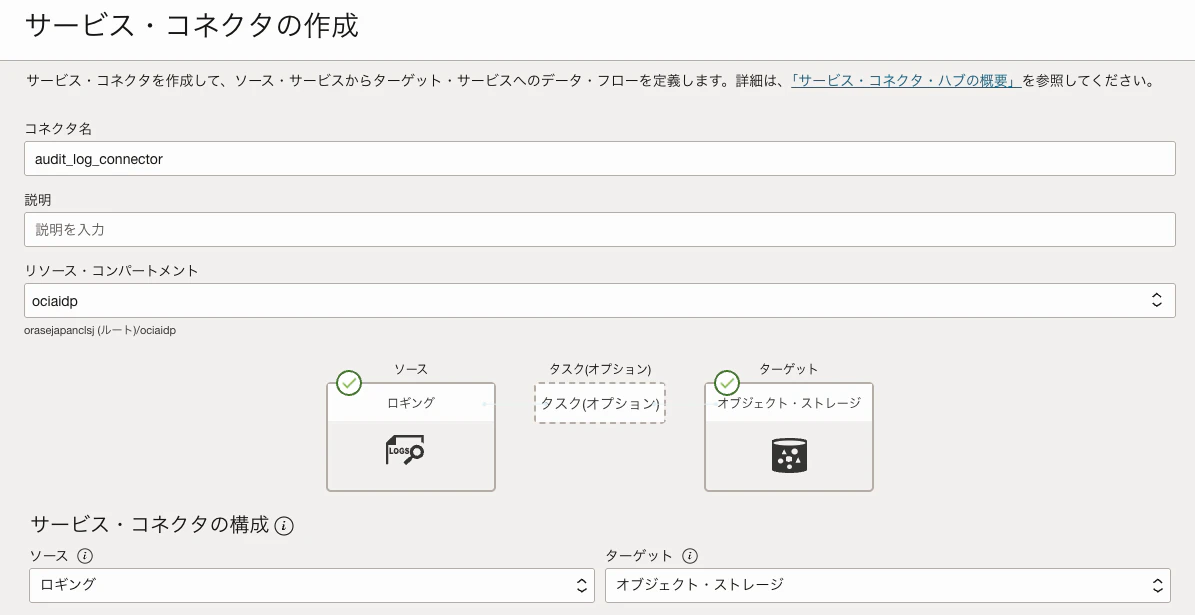Select the dashed タスク(オプション) box
This screenshot has height=615, width=1195.
click(600, 403)
